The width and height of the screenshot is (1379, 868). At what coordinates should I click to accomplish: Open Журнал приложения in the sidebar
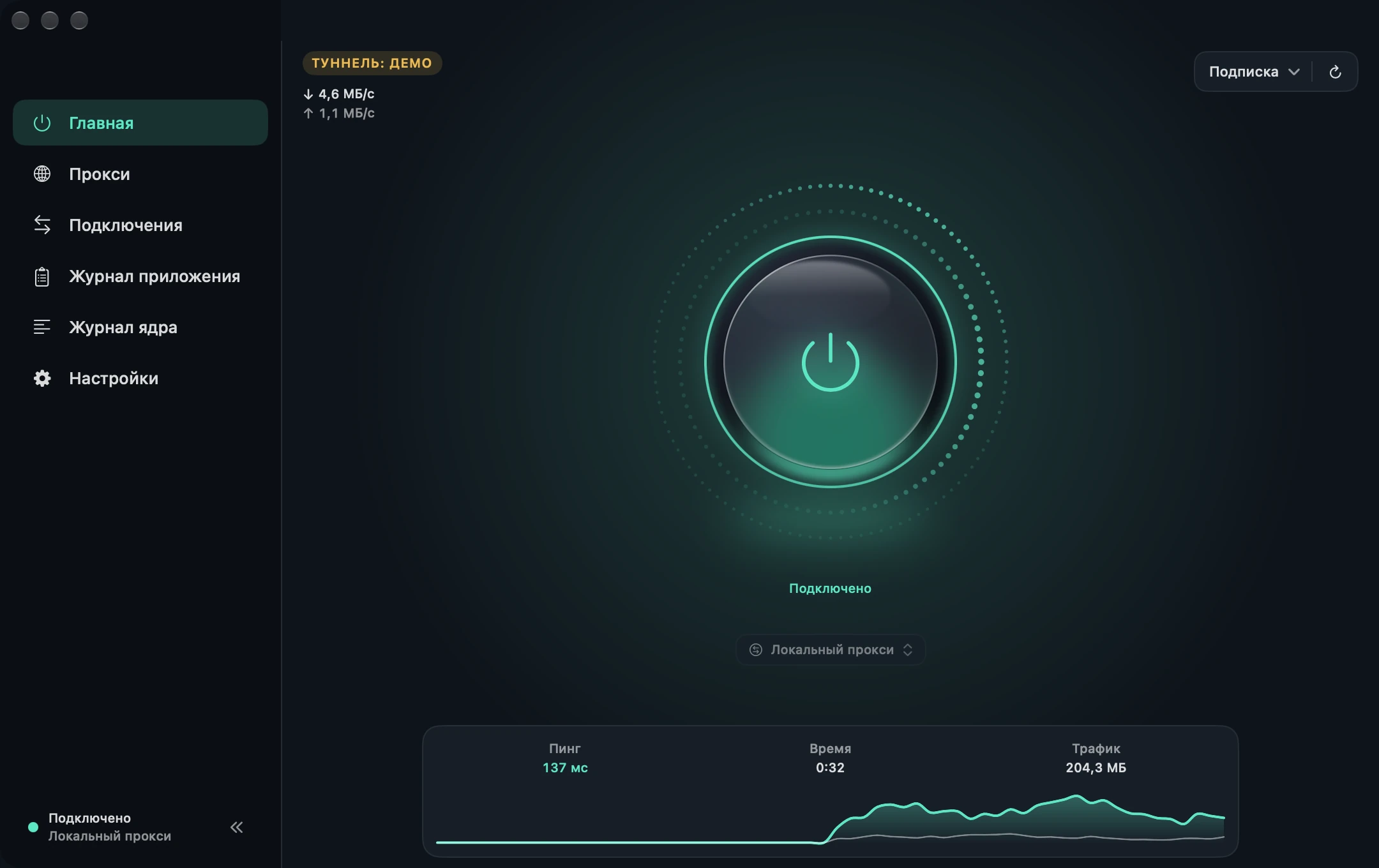click(x=140, y=276)
